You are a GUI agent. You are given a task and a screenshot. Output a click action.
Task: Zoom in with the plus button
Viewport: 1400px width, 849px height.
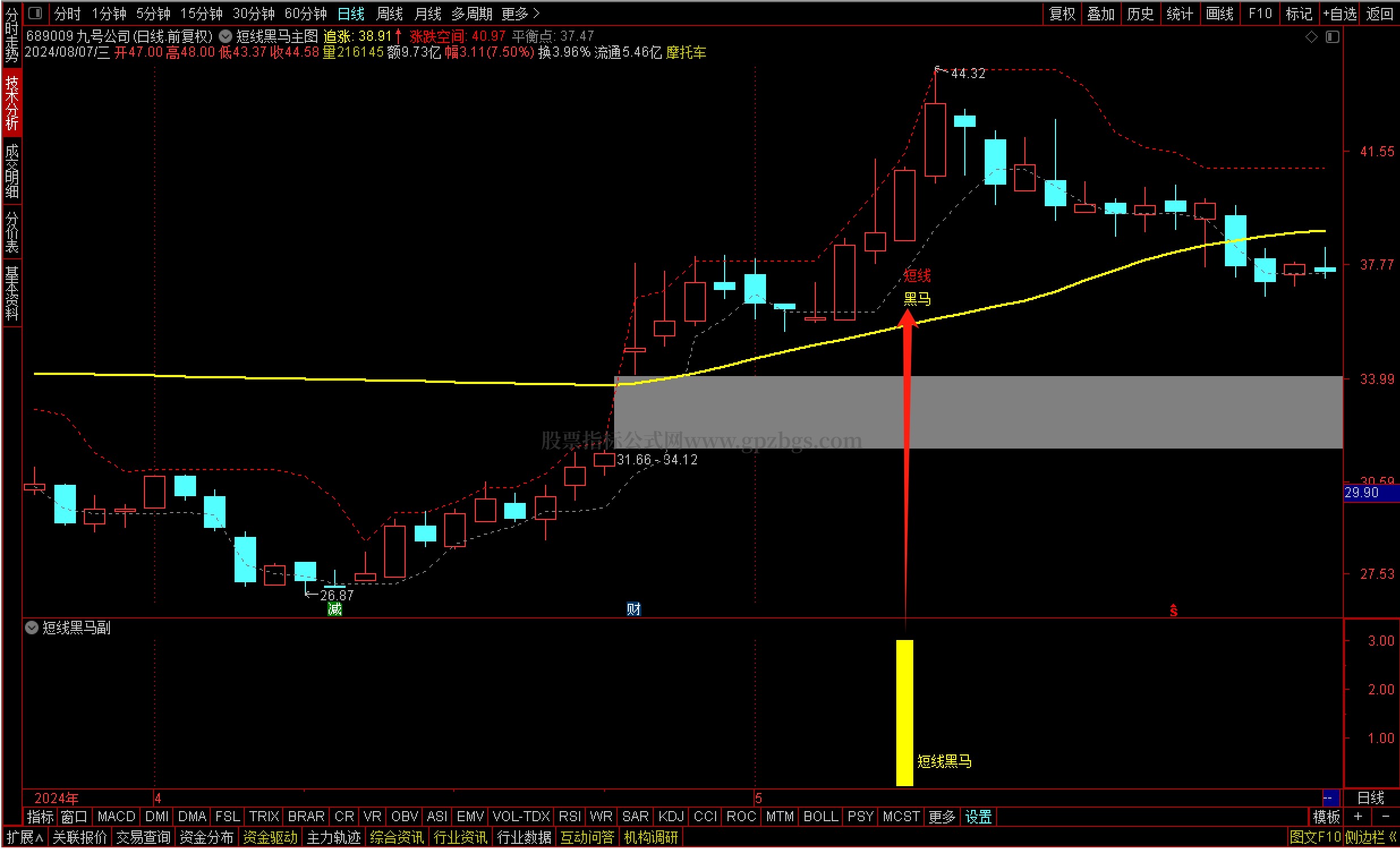1358,817
